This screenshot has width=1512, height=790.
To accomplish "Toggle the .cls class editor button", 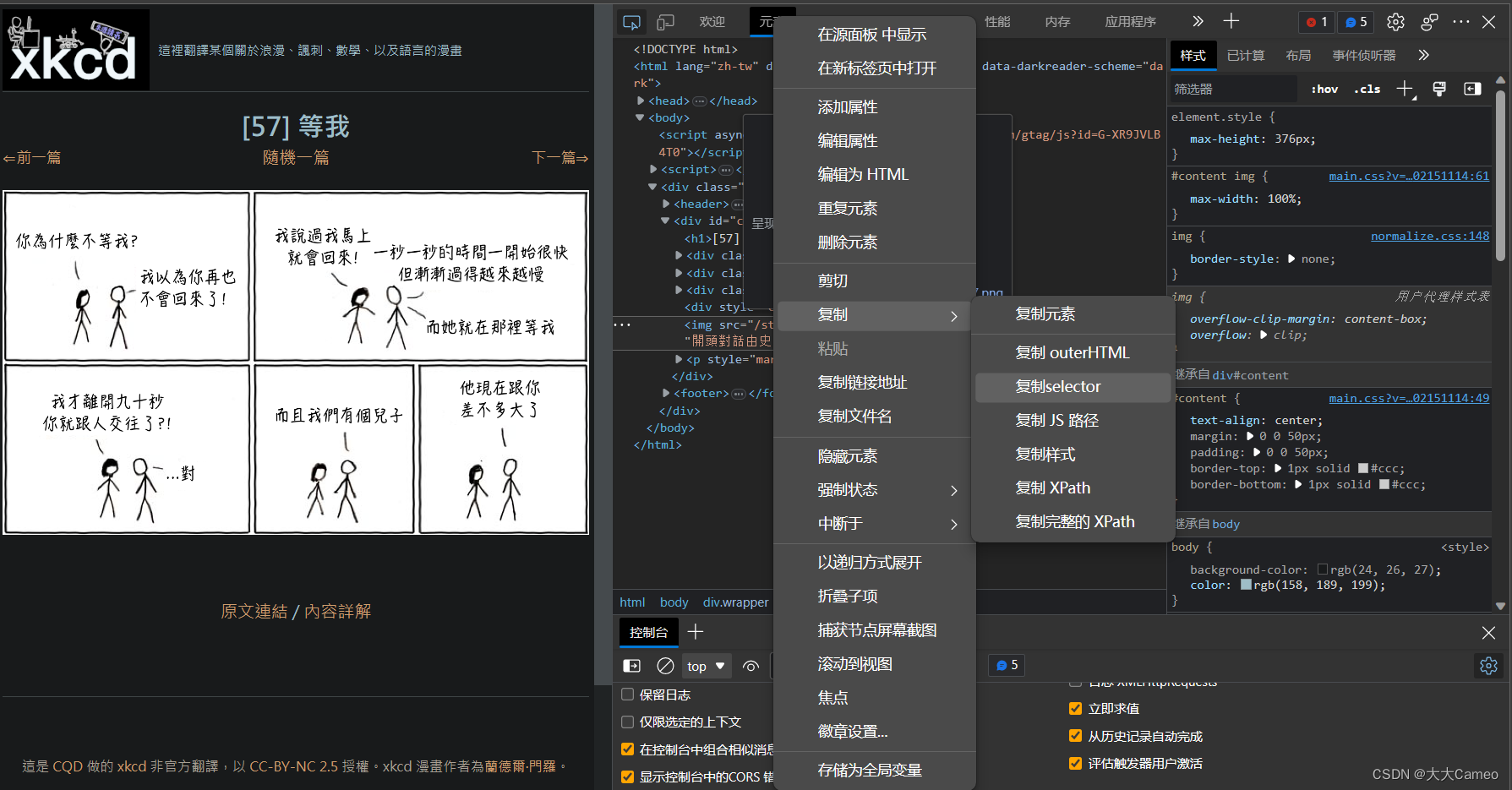I will point(1367,89).
